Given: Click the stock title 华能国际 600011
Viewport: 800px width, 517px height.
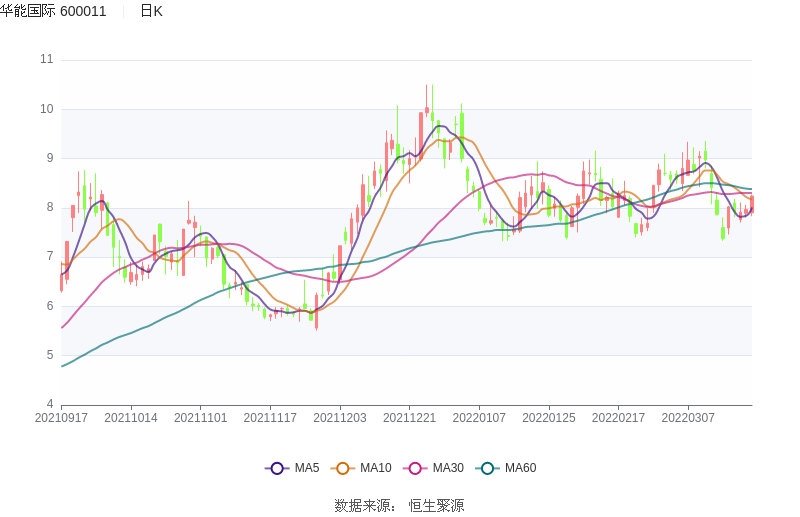Looking at the screenshot, I should point(53,11).
